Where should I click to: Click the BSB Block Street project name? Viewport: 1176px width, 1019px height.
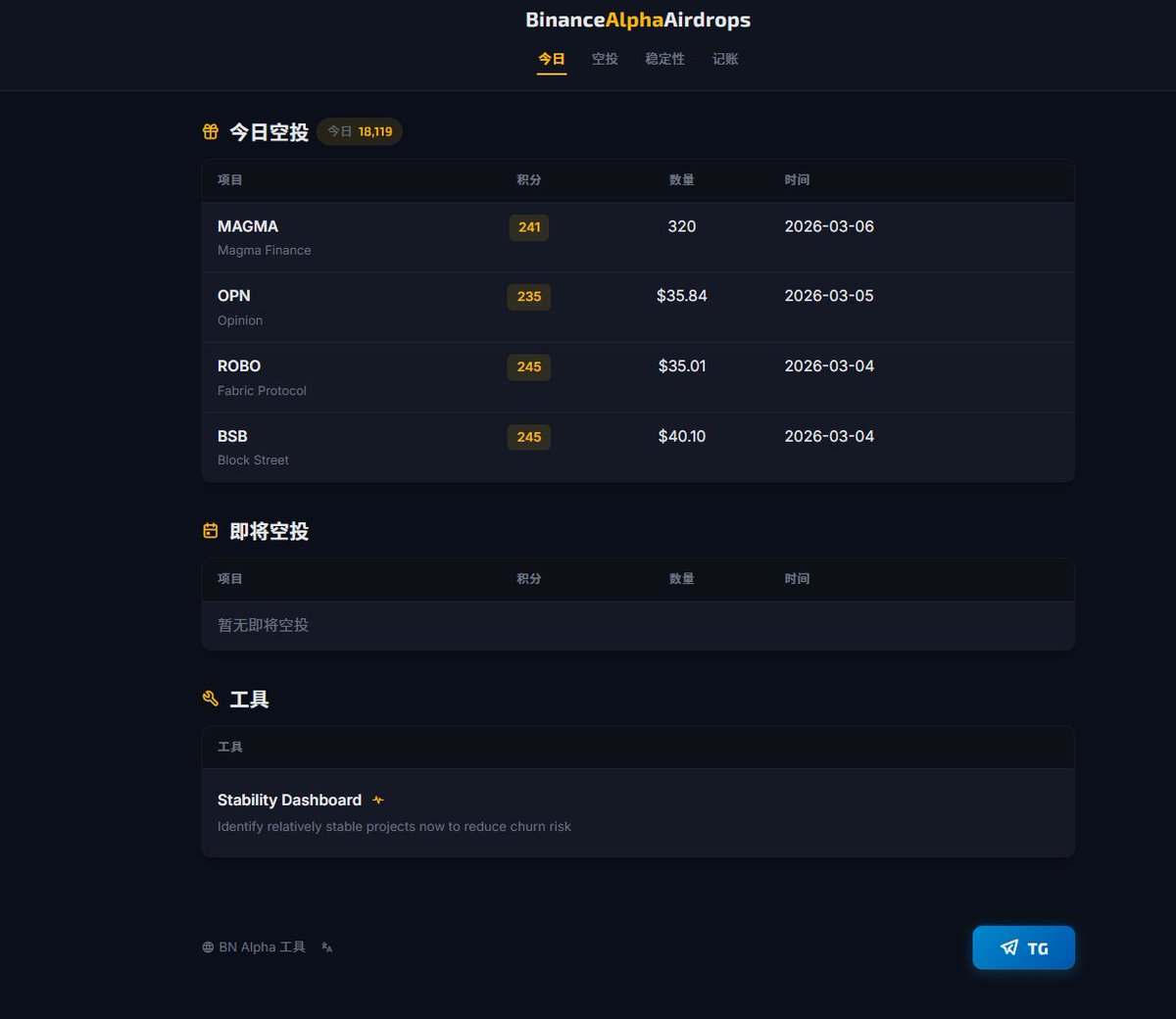coord(232,436)
